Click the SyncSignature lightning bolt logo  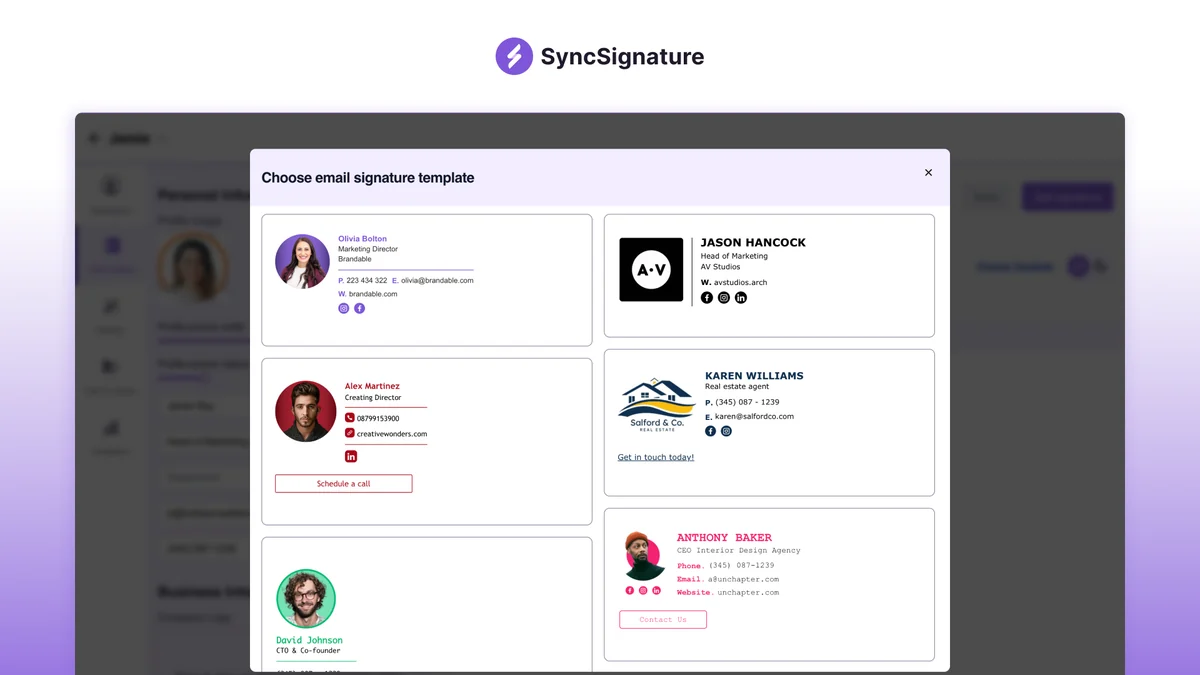point(513,56)
